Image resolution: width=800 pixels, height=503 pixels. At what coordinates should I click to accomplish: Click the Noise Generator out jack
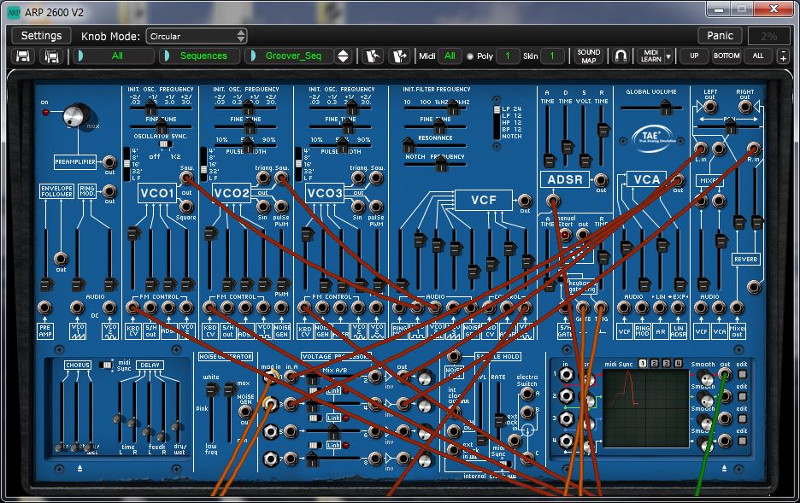(x=245, y=411)
